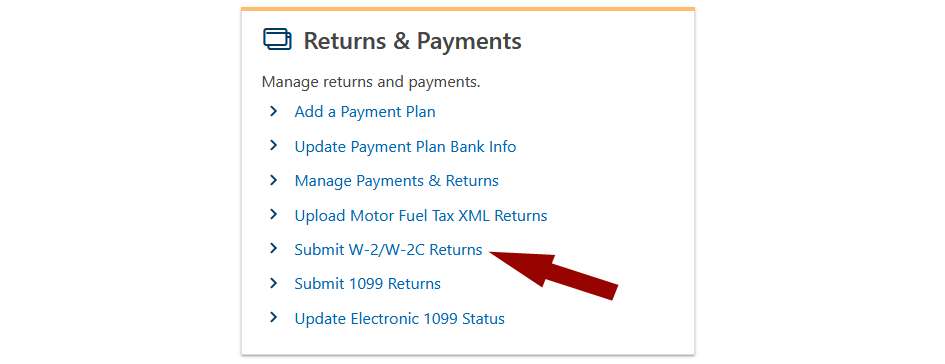The width and height of the screenshot is (945, 364).
Task: Click the Returns & Payments heading
Action: [412, 41]
